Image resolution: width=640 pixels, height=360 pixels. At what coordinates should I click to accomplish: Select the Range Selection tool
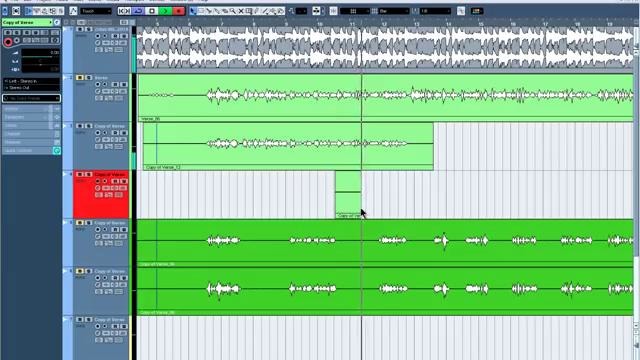click(x=201, y=11)
